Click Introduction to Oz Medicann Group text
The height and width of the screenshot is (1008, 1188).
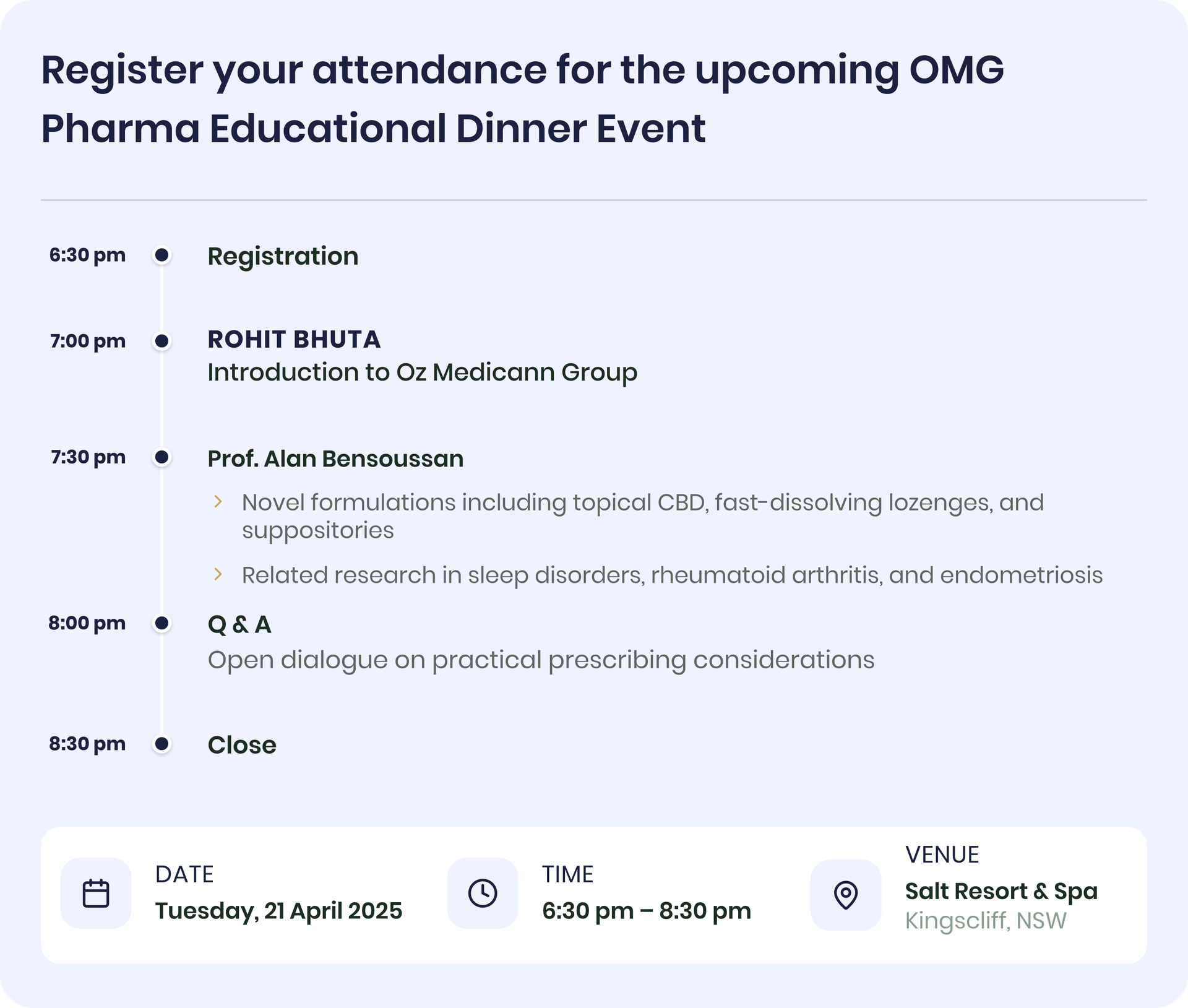click(422, 373)
